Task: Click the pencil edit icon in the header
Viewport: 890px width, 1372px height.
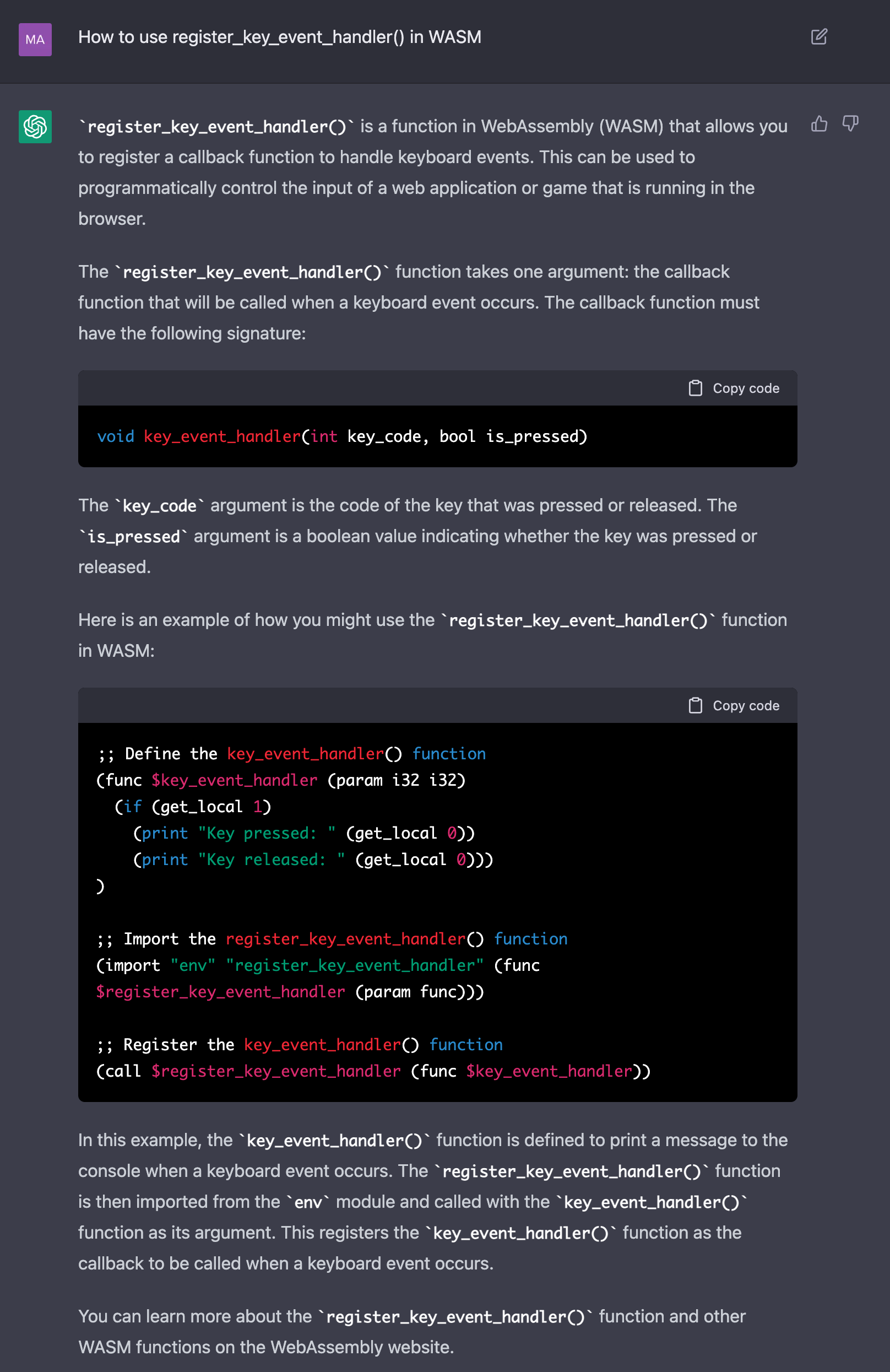Action: (x=818, y=37)
